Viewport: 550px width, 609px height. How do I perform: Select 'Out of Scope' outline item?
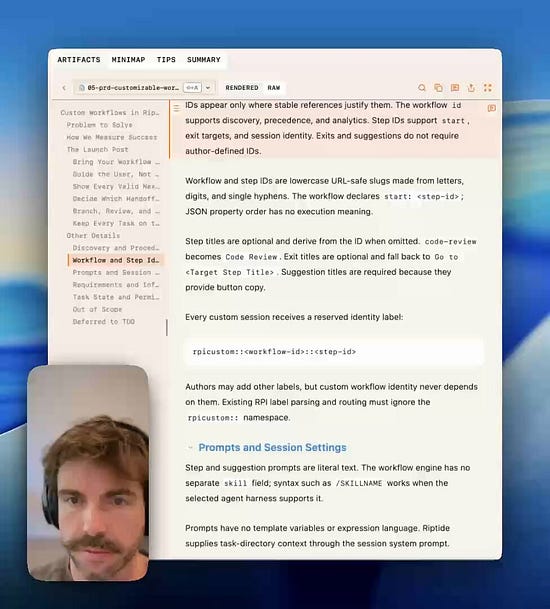[x=97, y=310]
